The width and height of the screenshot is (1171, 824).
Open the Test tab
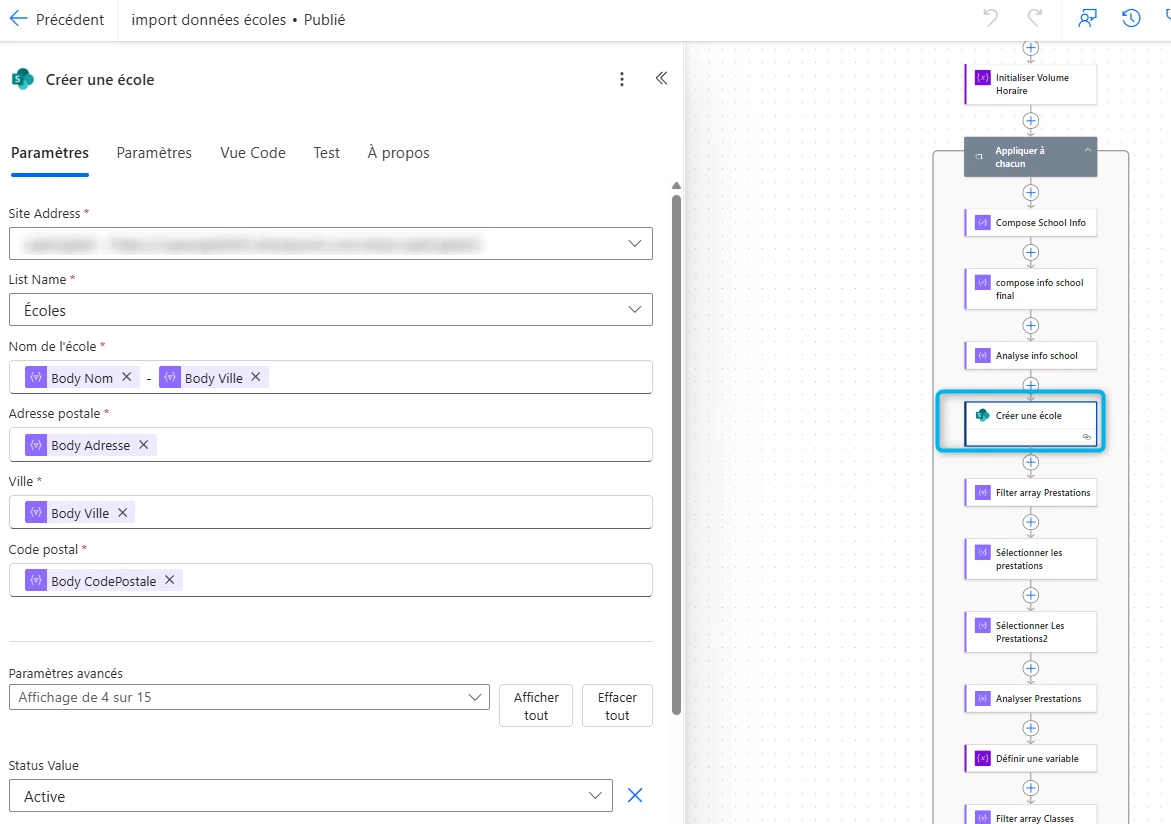tap(326, 152)
